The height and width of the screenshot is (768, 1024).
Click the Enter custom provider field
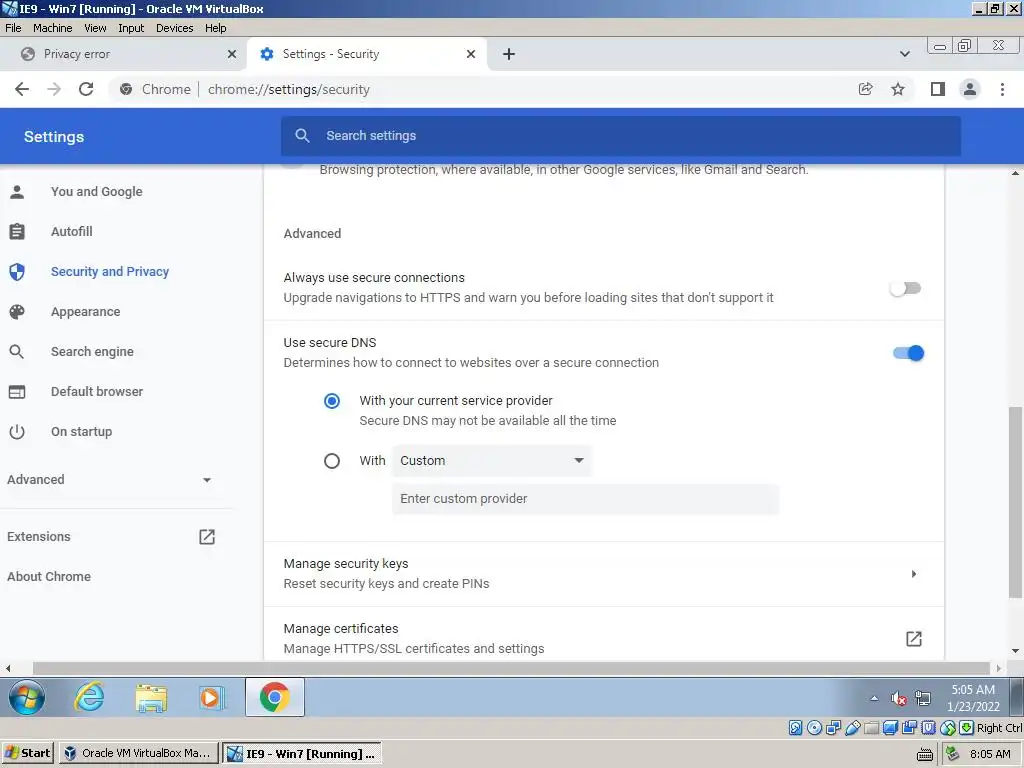pyautogui.click(x=585, y=499)
